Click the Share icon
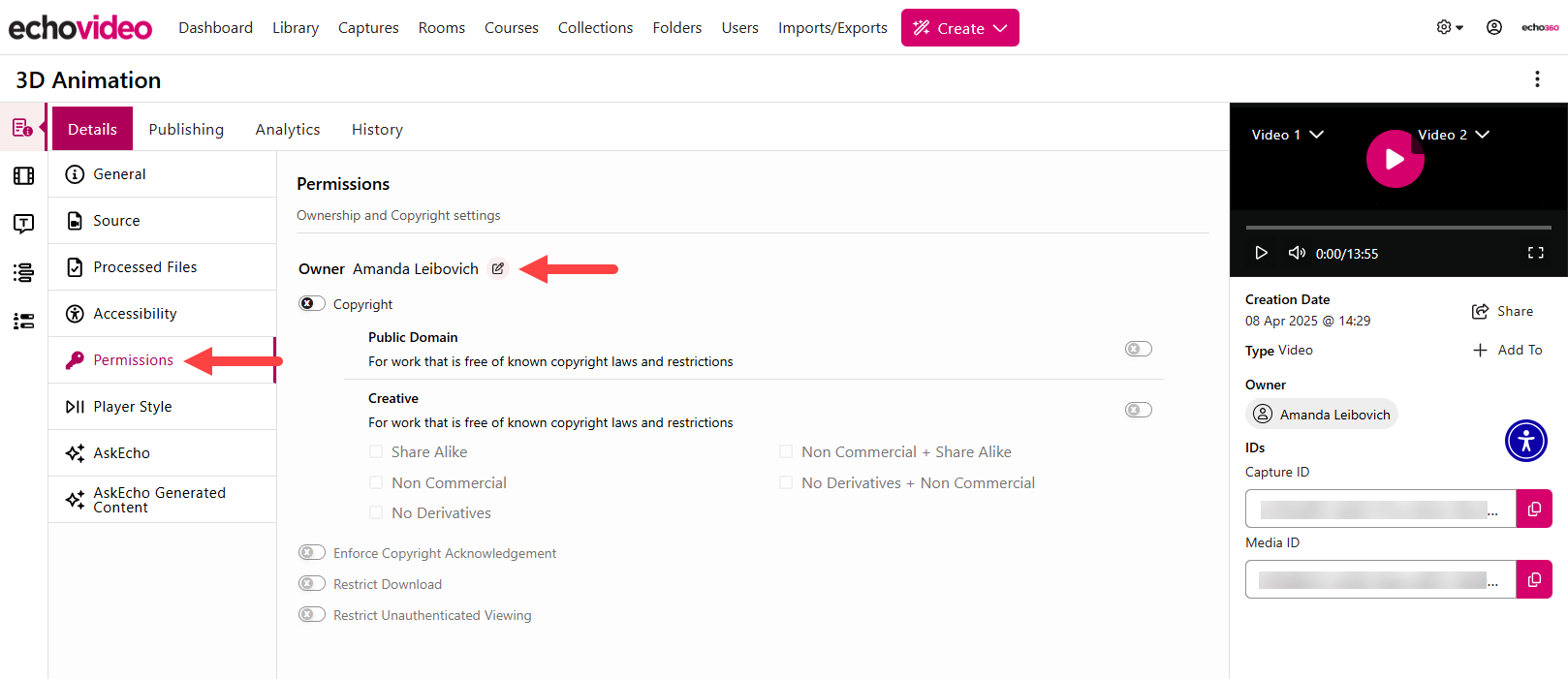This screenshot has height=679, width=1568. [1480, 311]
